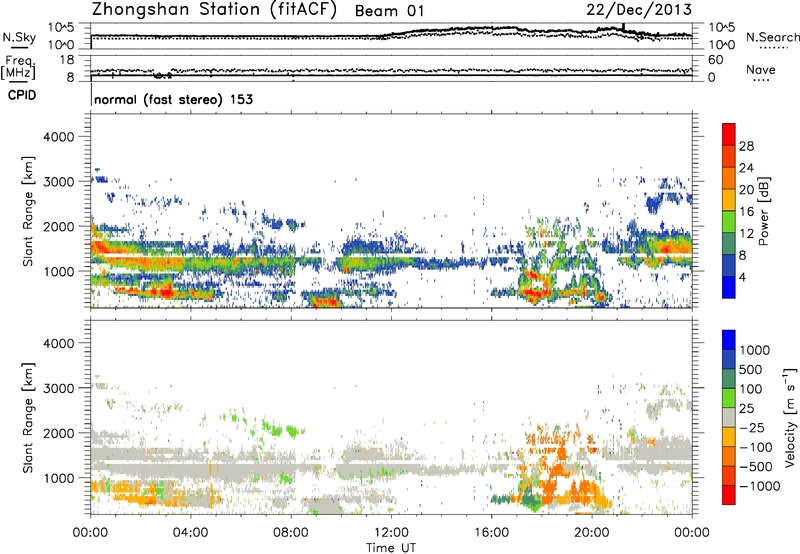Click the yellow 16–20 dB Power colorbar segment
800x554 pixels.
click(729, 200)
